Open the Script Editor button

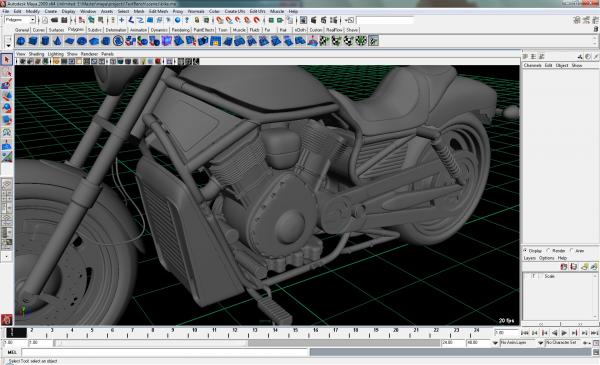point(596,352)
